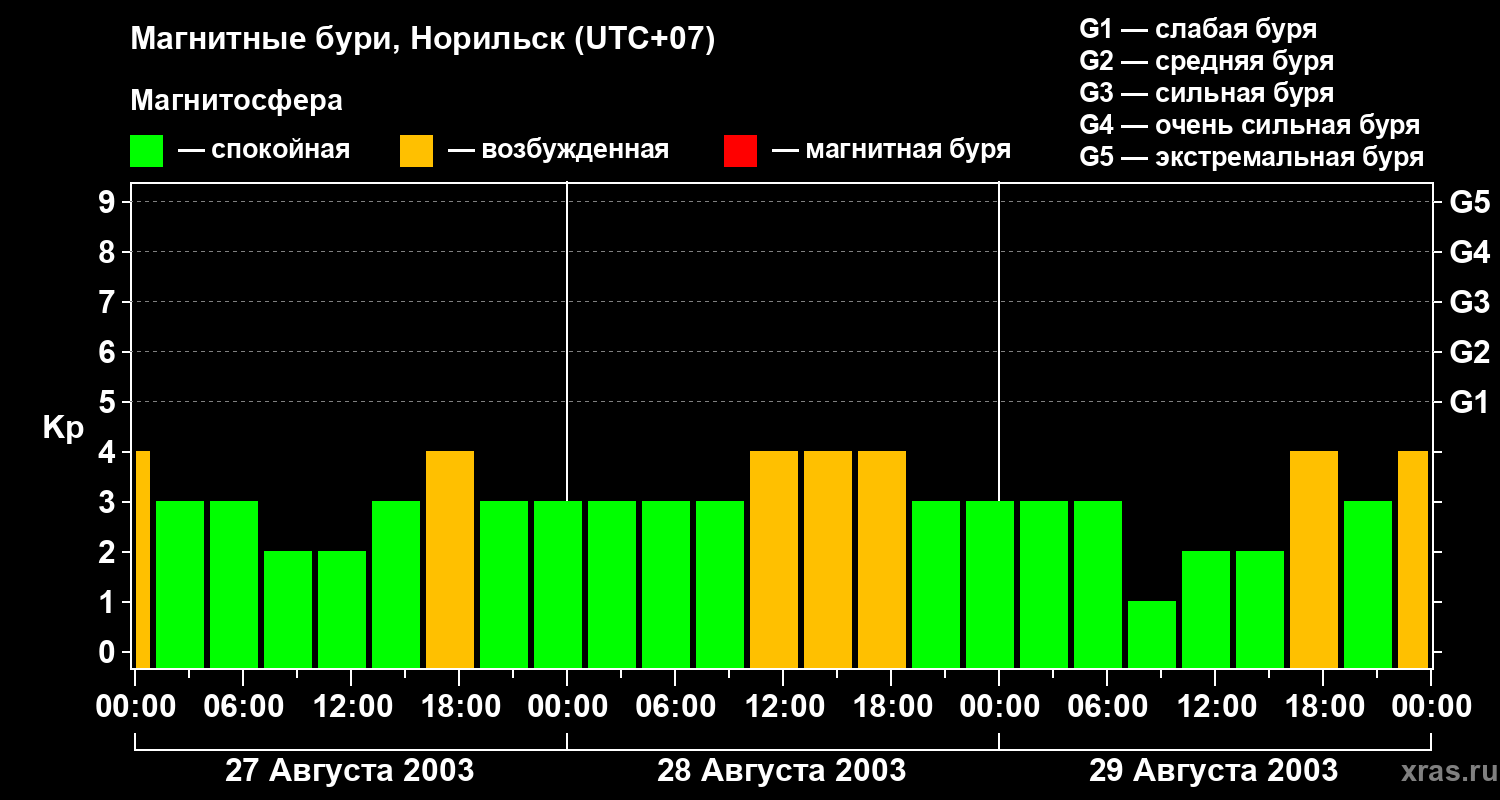Click orange bar above 18:00 on 29 August

point(1314,559)
